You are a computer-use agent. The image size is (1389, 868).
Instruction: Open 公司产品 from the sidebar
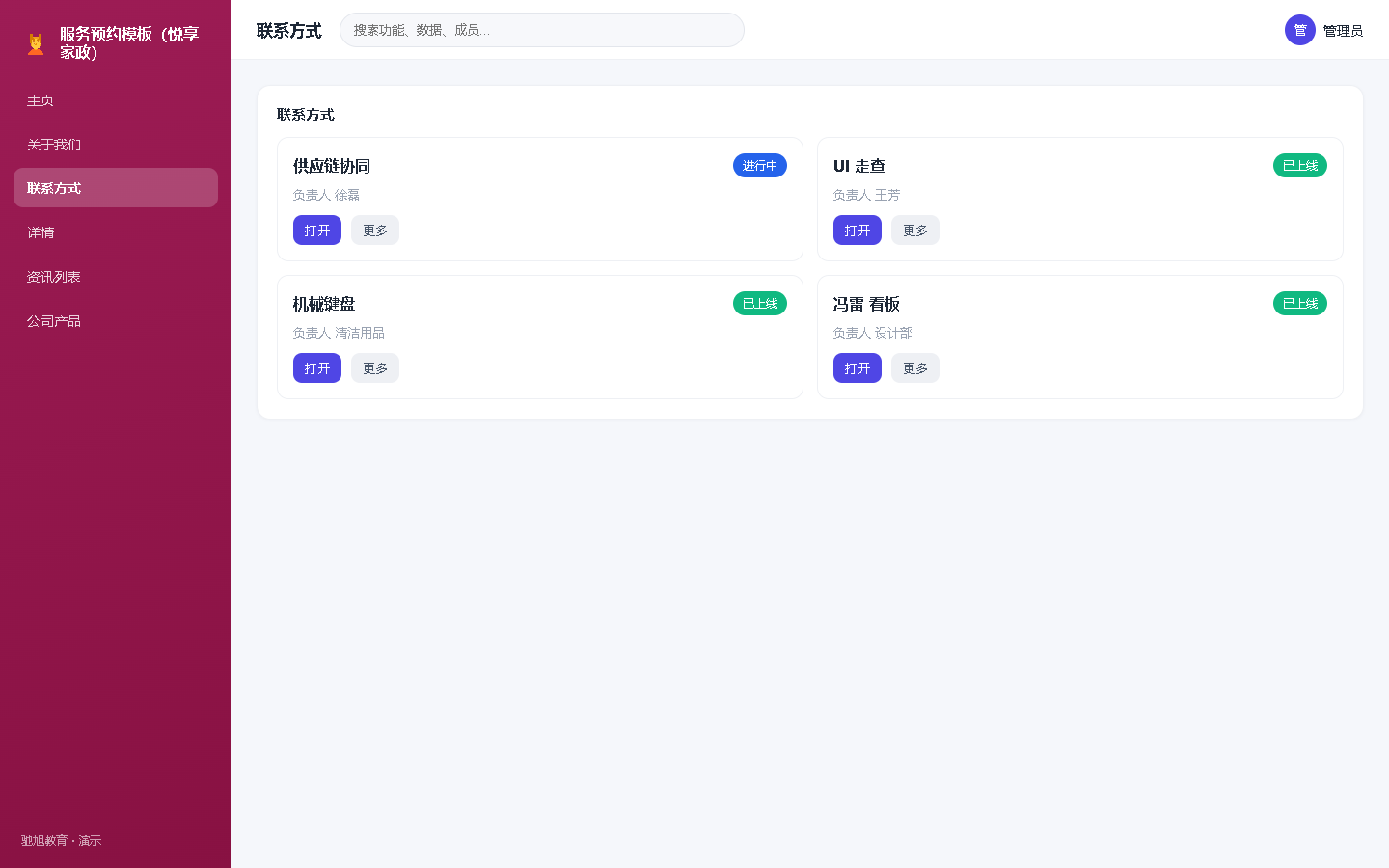116,321
